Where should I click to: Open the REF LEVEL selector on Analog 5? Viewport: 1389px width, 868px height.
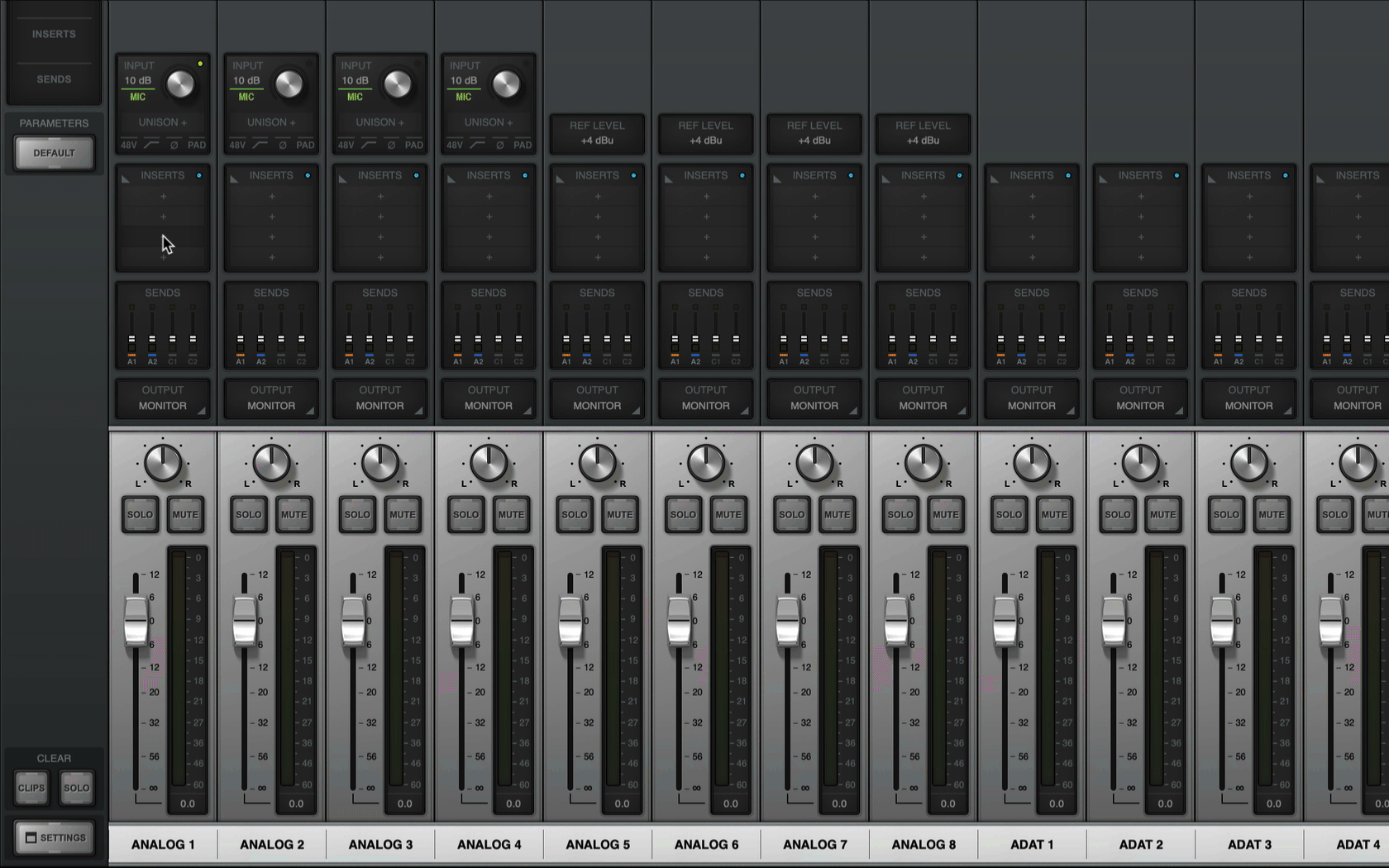click(597, 134)
